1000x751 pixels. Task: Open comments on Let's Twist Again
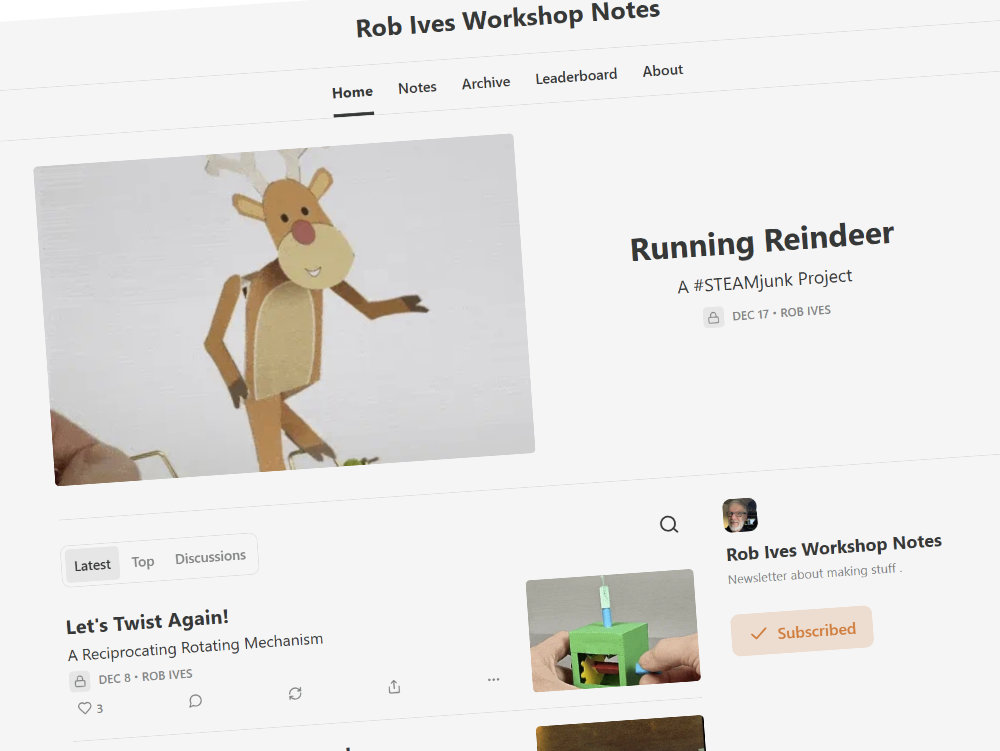point(195,701)
